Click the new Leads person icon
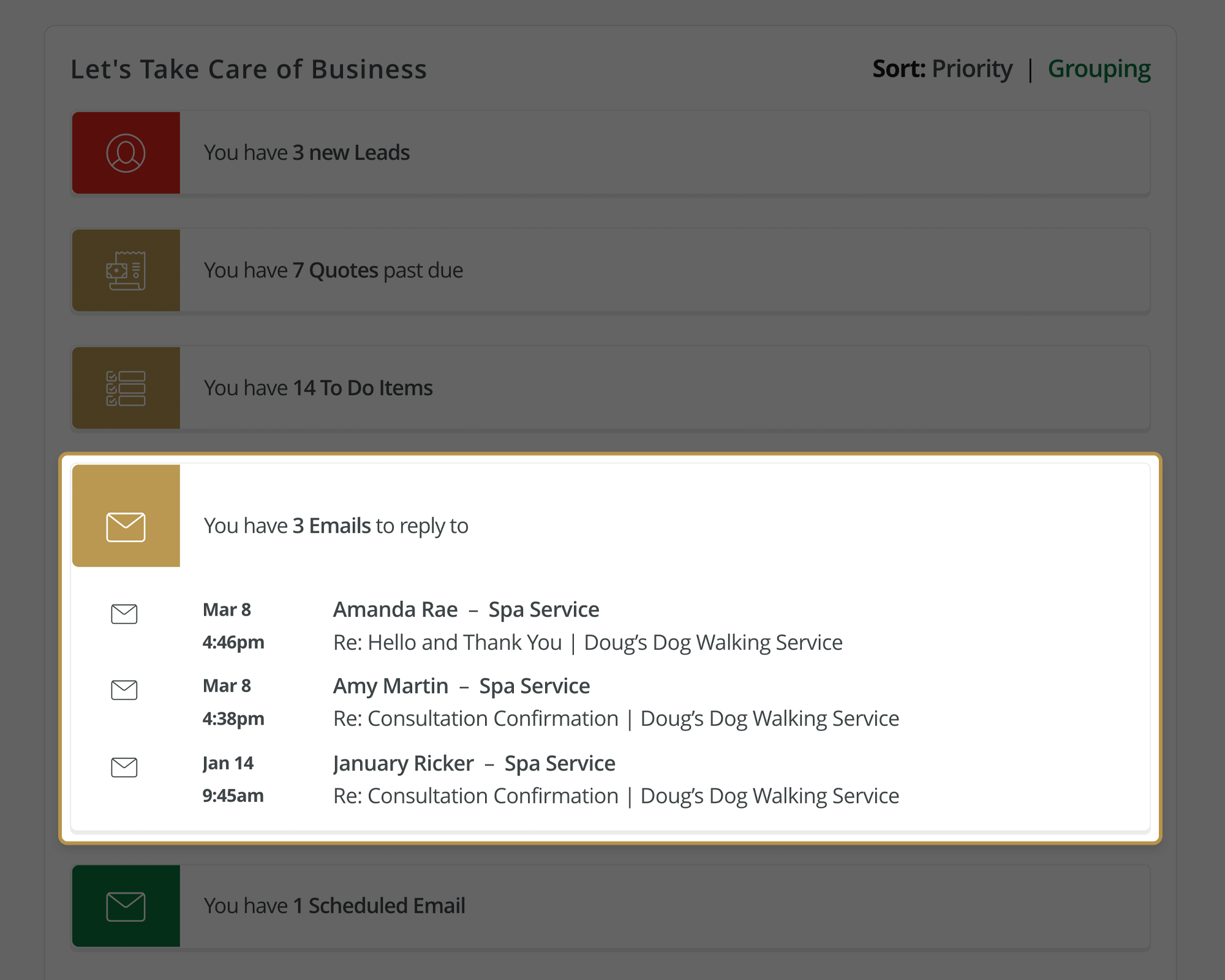Screen dimensions: 1225x980 click(126, 153)
